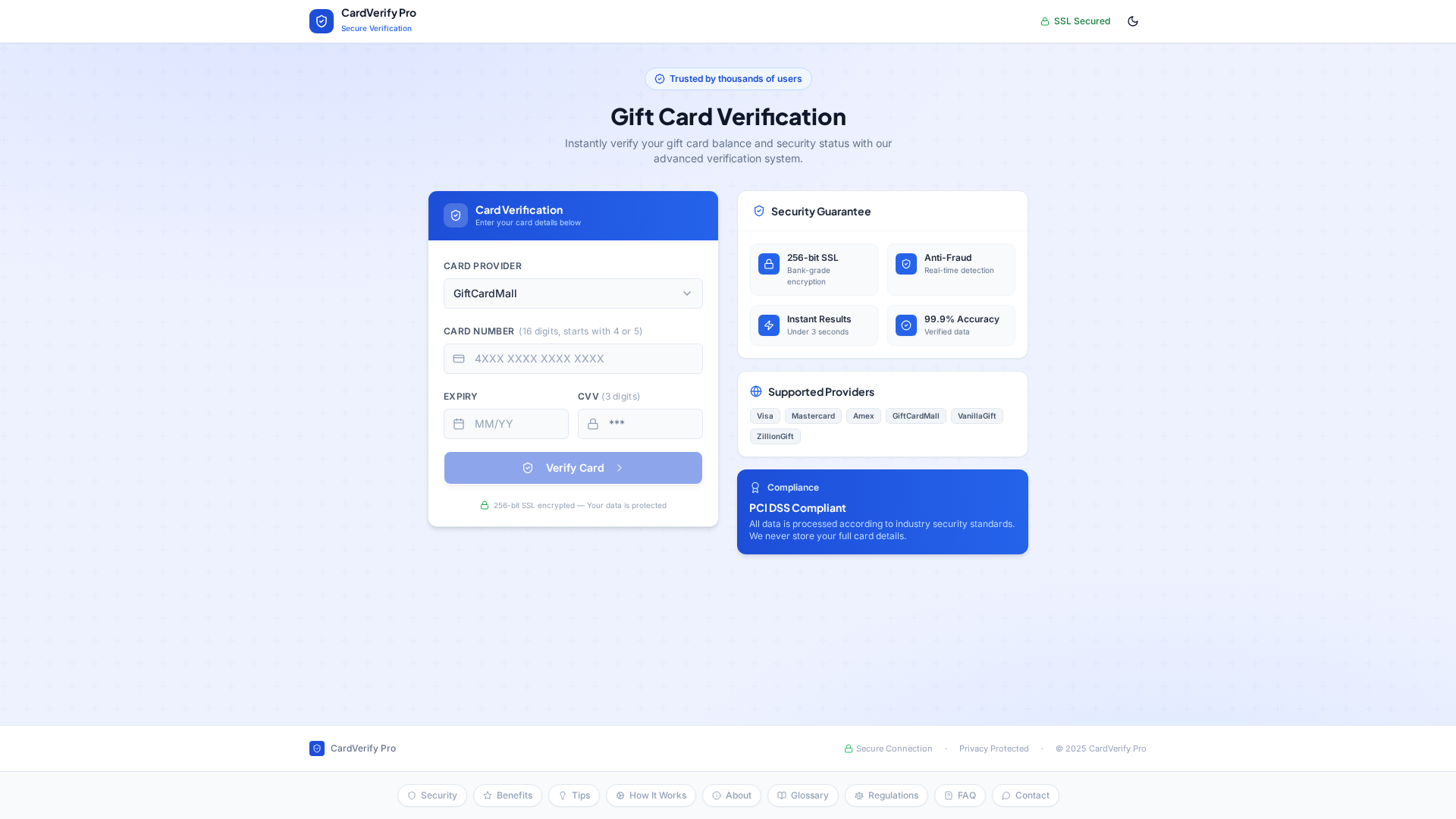
Task: Click the PCI DSS Compliant heading
Action: (x=798, y=508)
